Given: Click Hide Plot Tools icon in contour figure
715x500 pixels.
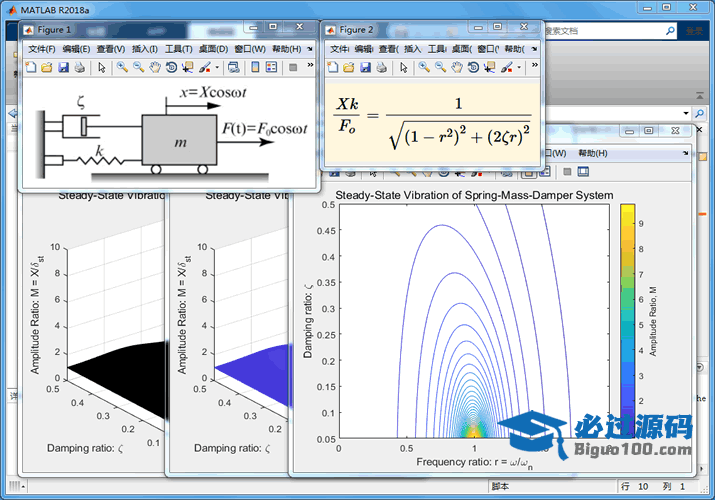Looking at the screenshot, I should point(567,172).
